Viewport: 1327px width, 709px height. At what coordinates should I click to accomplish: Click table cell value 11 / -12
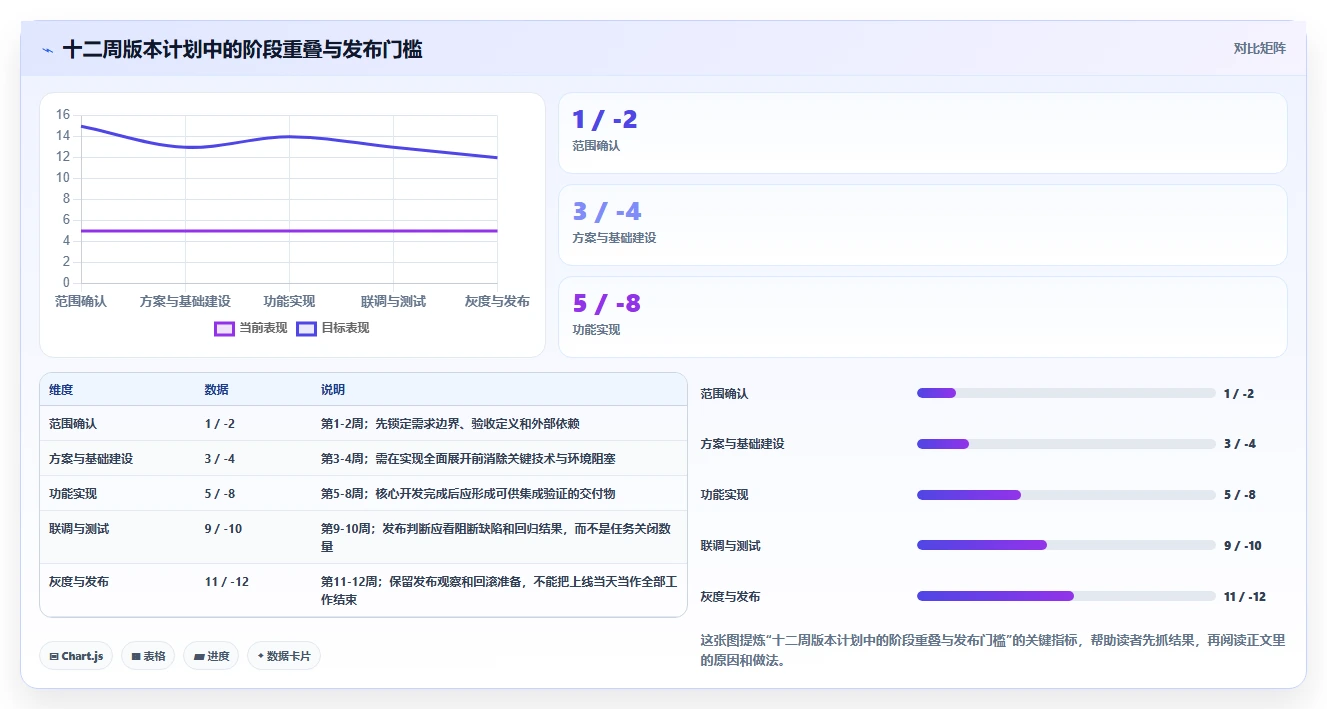(x=227, y=581)
